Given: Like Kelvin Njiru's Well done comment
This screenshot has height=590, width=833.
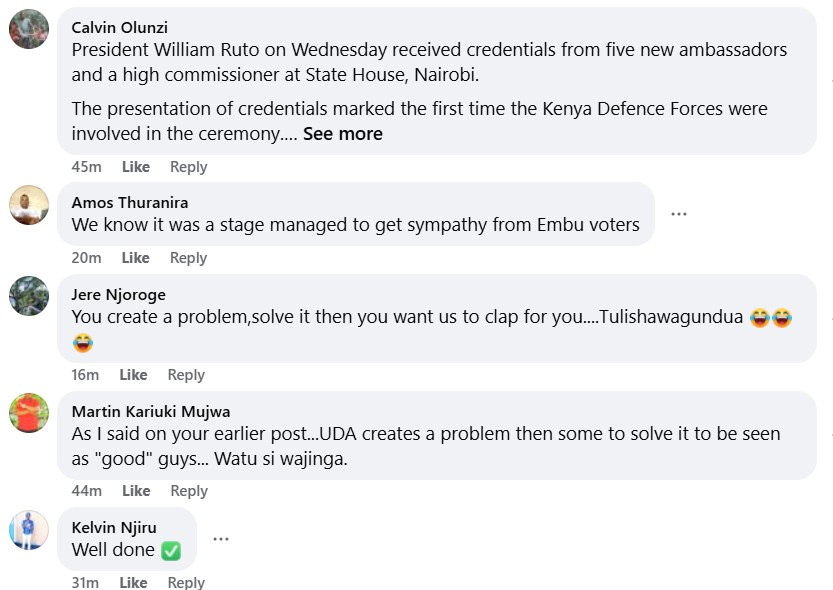Looking at the screenshot, I should 133,582.
